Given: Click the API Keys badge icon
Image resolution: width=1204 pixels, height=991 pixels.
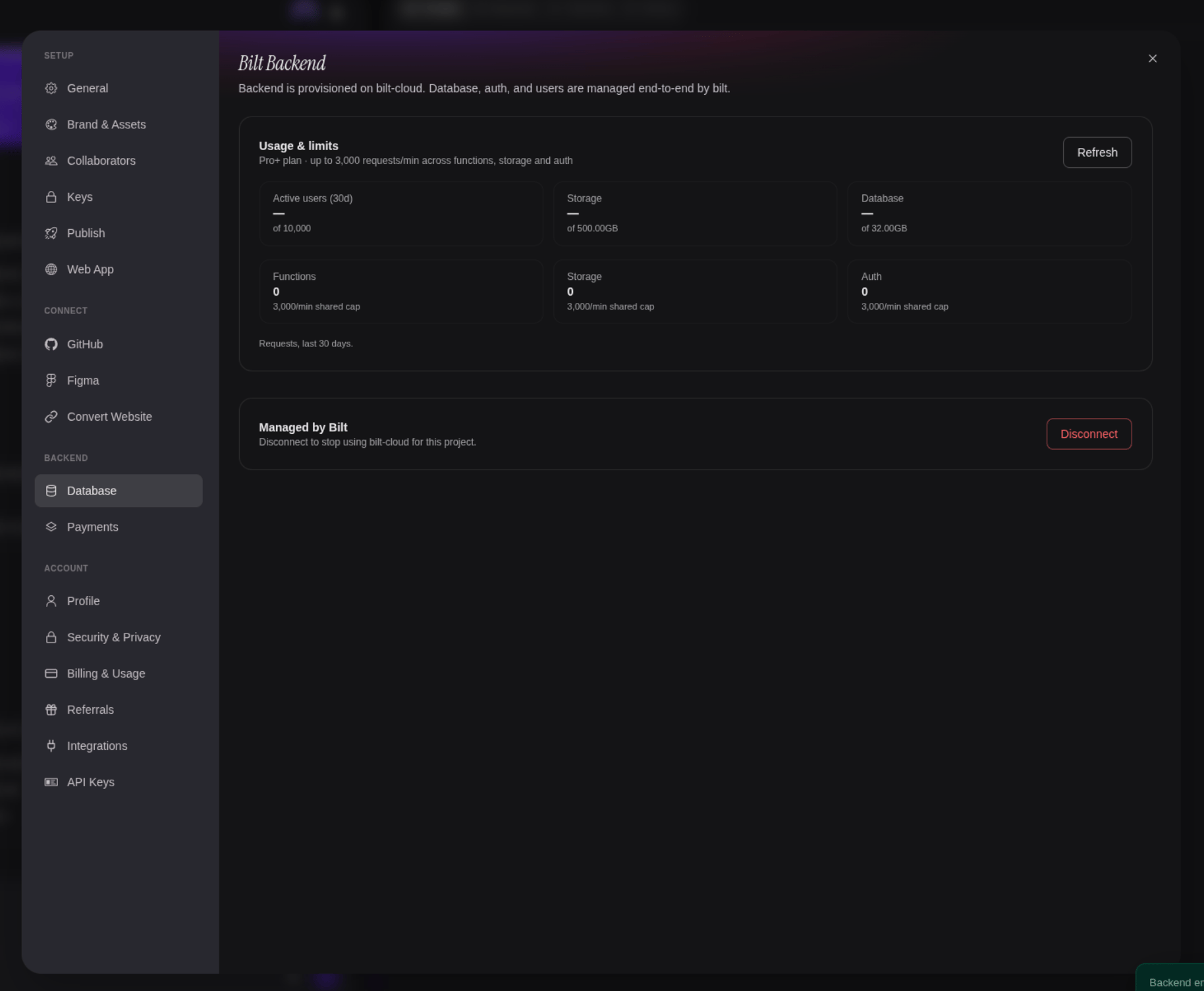Looking at the screenshot, I should (x=51, y=782).
